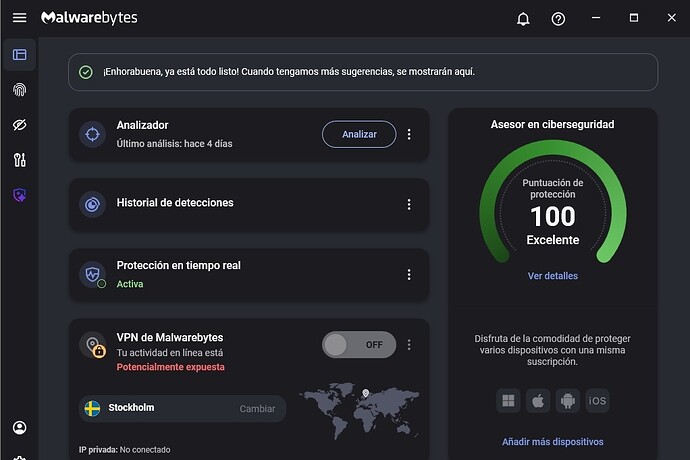Click the Enhorabuena suggestion banner
Screen dimensions: 690x460
363,72
